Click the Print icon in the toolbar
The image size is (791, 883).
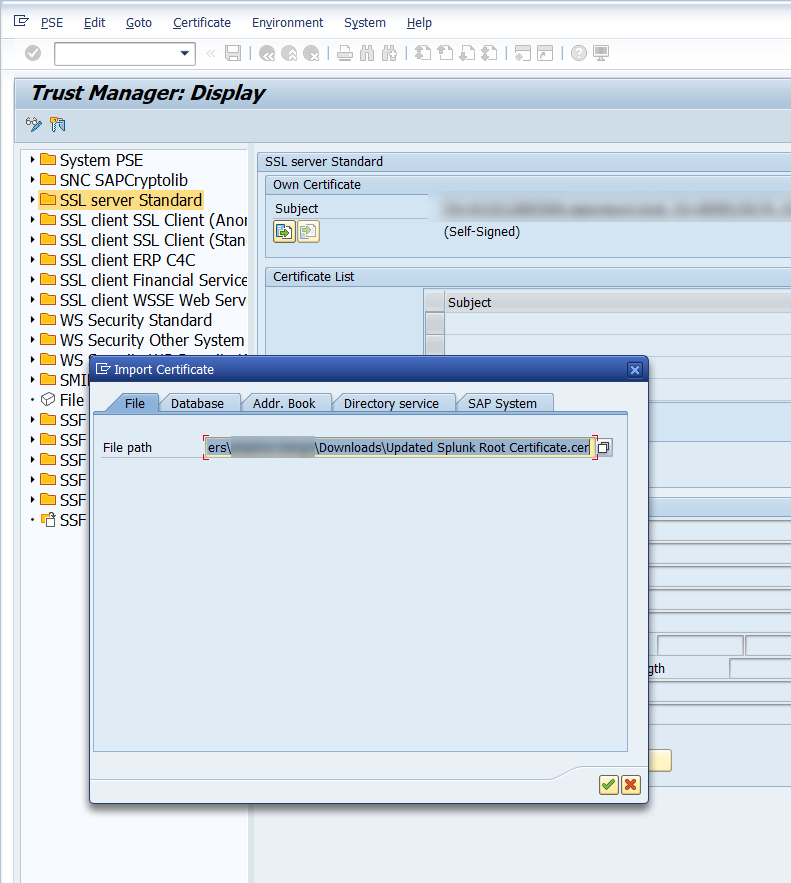click(344, 54)
